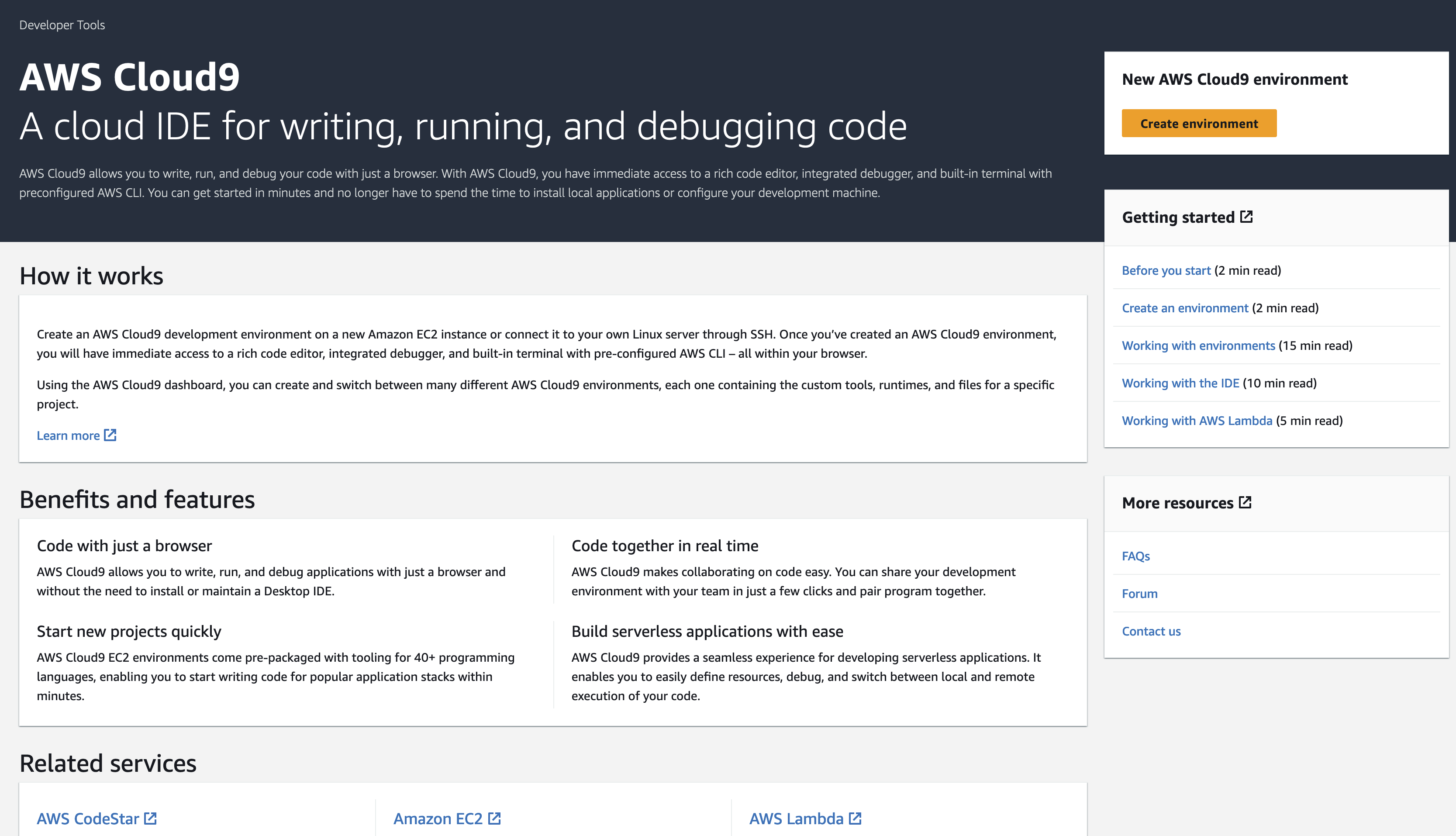This screenshot has height=836, width=1456.
Task: Click the Learn more external-link icon
Action: tap(110, 435)
